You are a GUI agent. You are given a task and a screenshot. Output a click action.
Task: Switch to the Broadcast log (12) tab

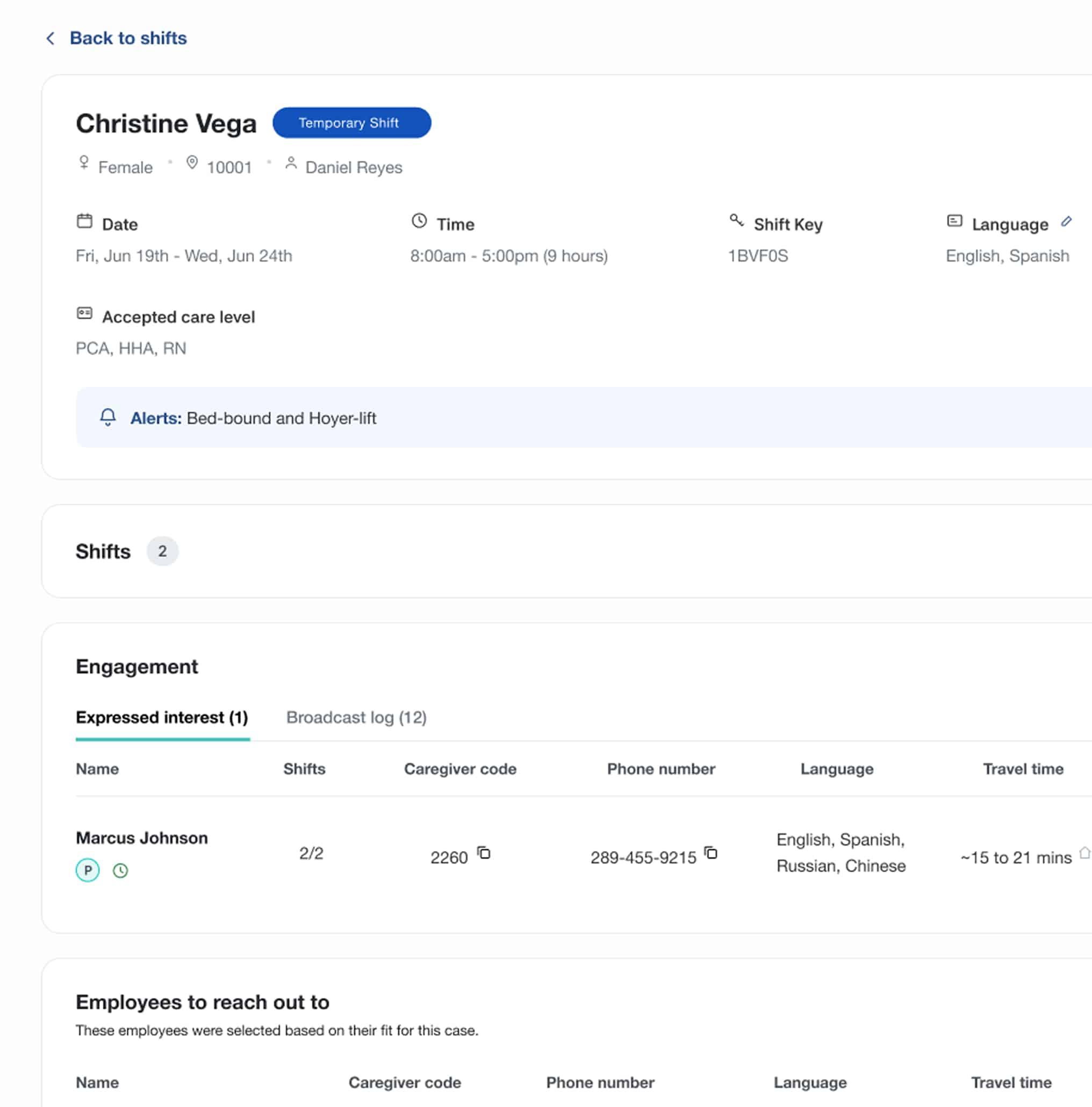356,717
